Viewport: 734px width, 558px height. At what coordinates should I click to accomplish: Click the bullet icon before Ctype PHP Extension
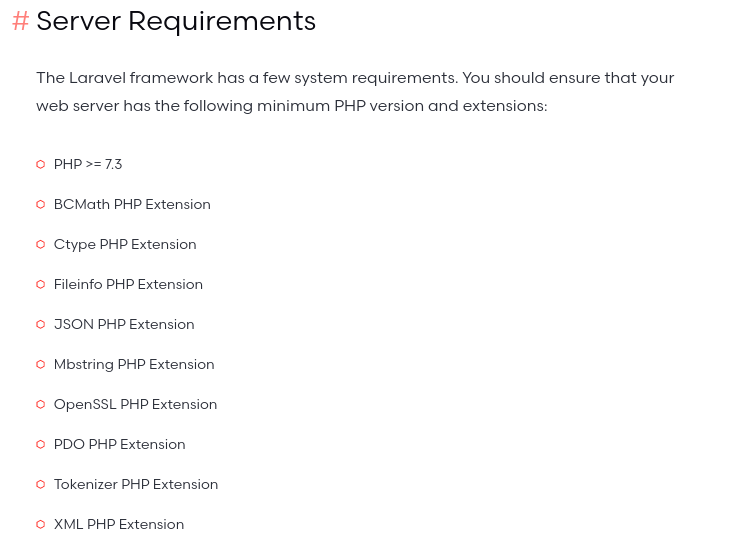[x=41, y=244]
